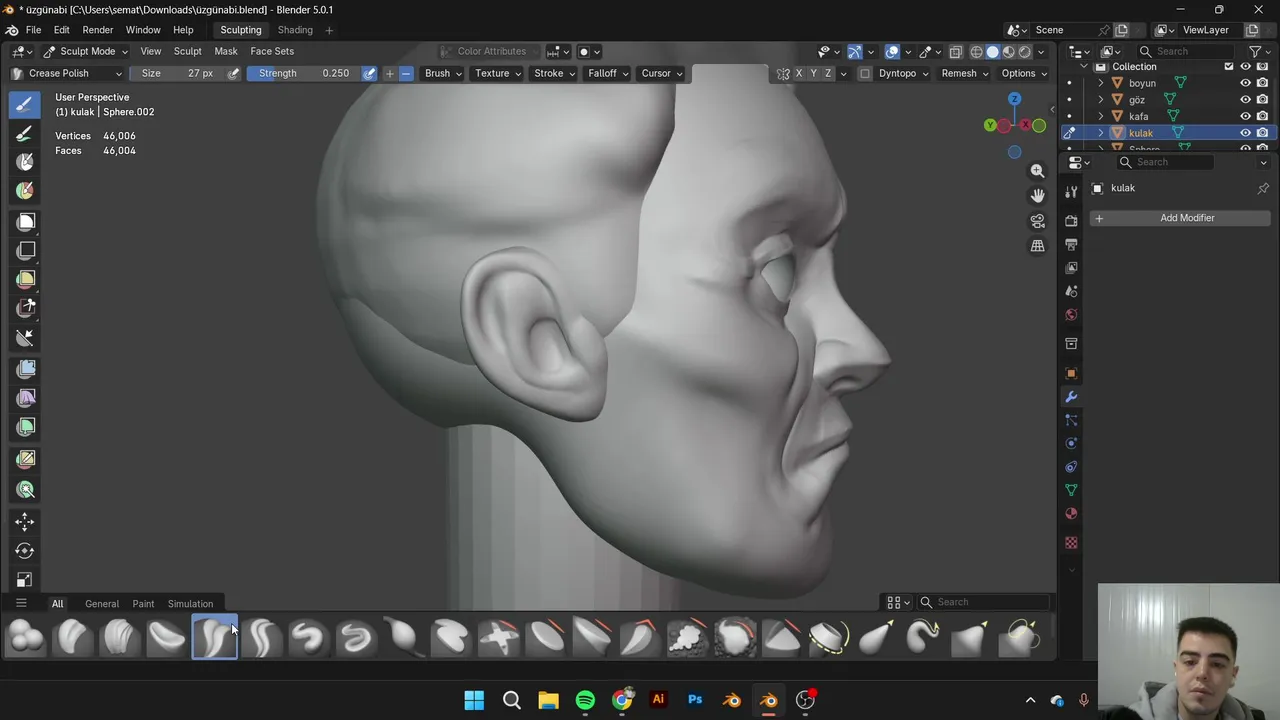The width and height of the screenshot is (1280, 720).
Task: Select the Crease Polish brush thumbnail
Action: coord(214,637)
